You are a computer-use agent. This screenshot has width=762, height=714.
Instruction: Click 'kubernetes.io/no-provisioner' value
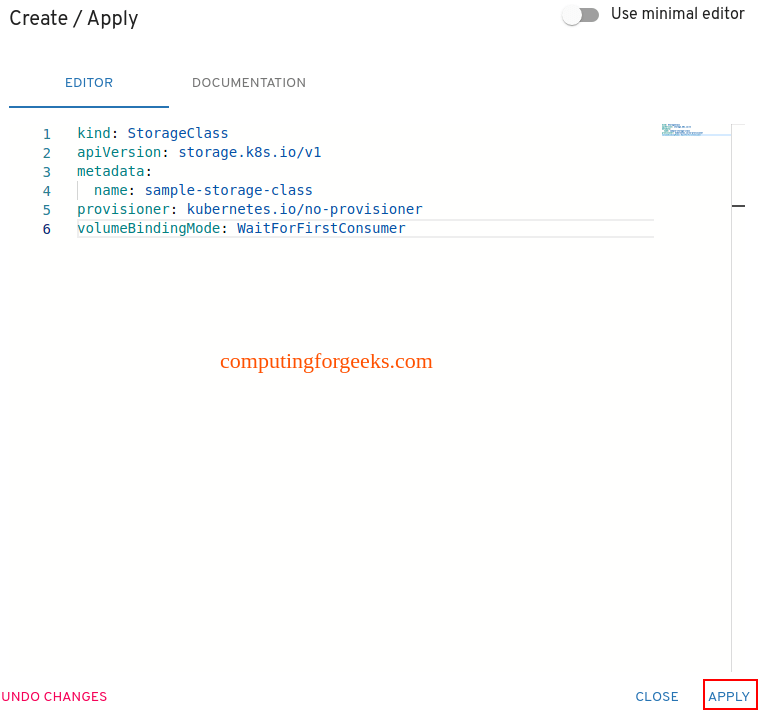(305, 209)
